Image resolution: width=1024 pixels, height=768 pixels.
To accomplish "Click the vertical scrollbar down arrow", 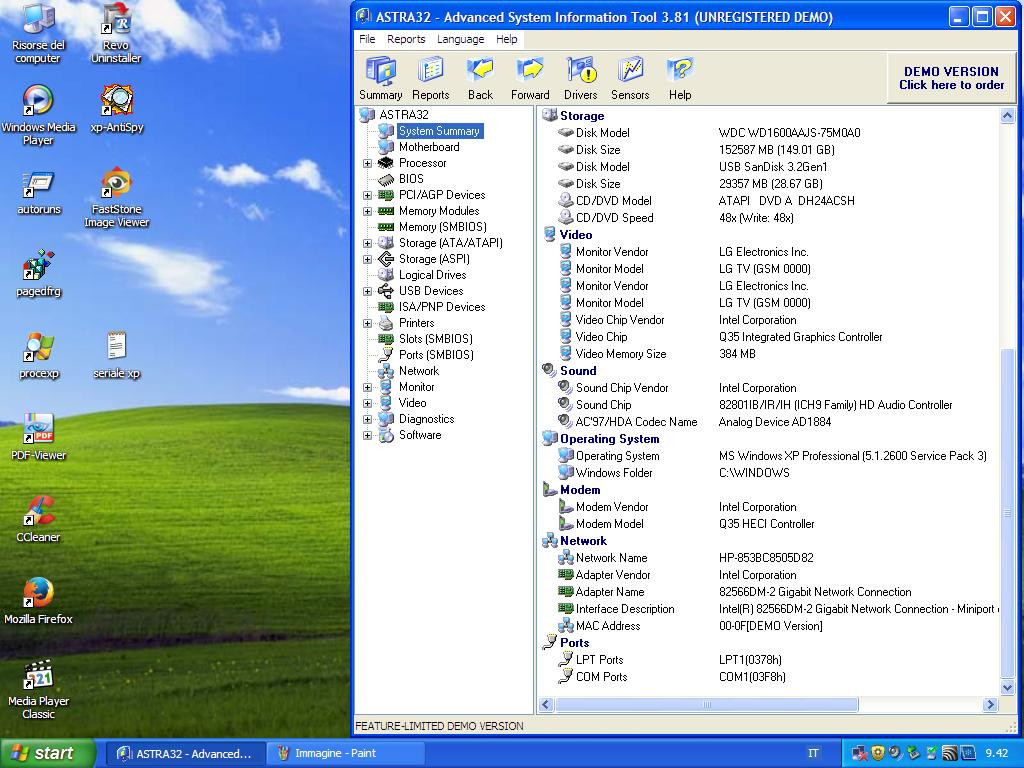I will pyautogui.click(x=1007, y=687).
